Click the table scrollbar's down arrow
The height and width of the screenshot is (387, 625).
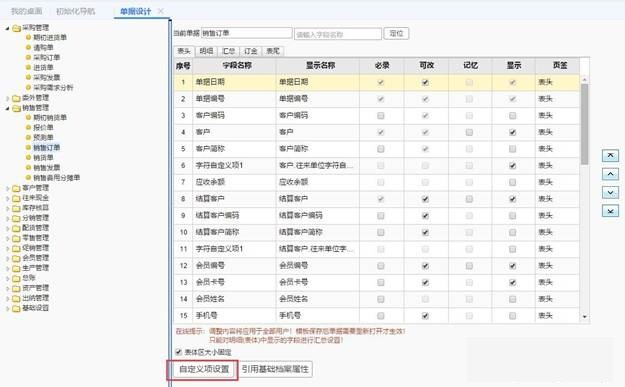click(584, 316)
